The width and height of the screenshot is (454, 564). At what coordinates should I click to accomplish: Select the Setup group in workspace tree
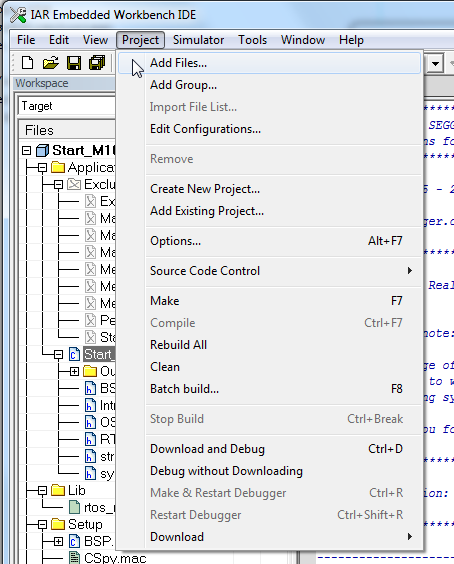click(x=85, y=524)
